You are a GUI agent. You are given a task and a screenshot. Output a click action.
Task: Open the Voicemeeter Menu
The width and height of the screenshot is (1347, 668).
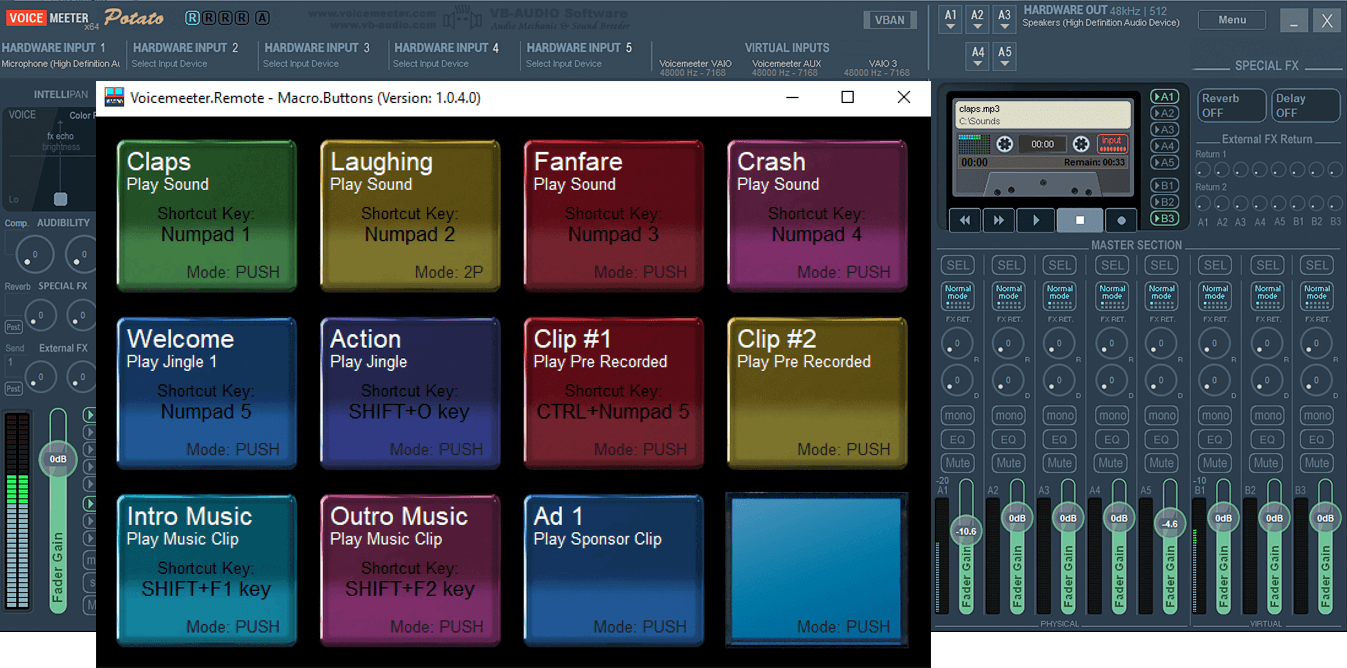[x=1232, y=20]
